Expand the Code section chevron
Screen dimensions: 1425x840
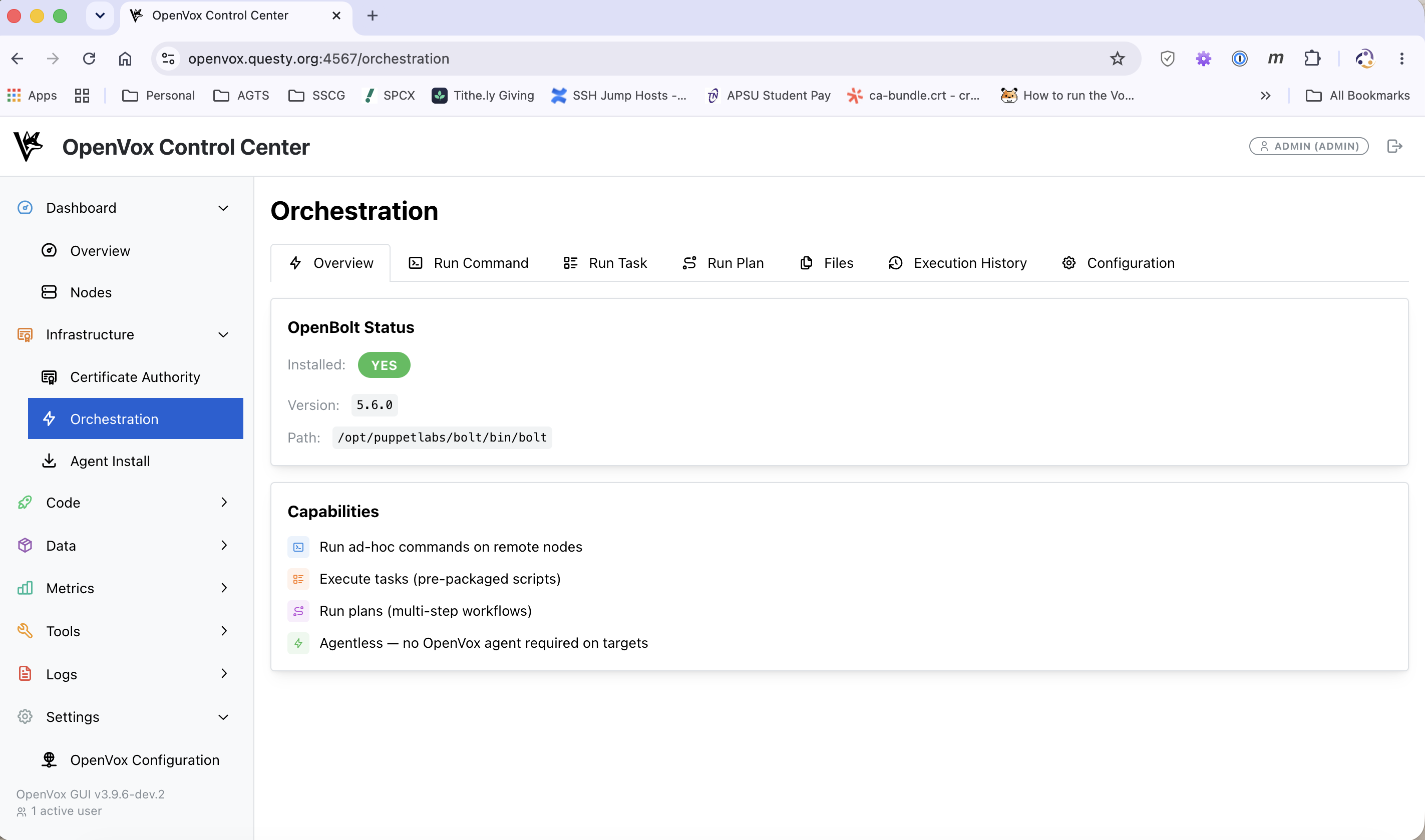click(x=224, y=502)
